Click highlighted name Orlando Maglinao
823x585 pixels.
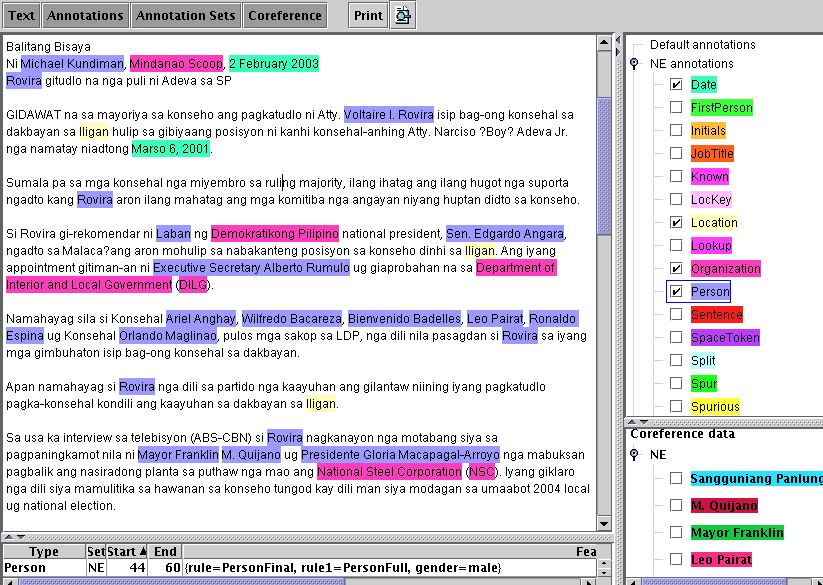(167, 336)
